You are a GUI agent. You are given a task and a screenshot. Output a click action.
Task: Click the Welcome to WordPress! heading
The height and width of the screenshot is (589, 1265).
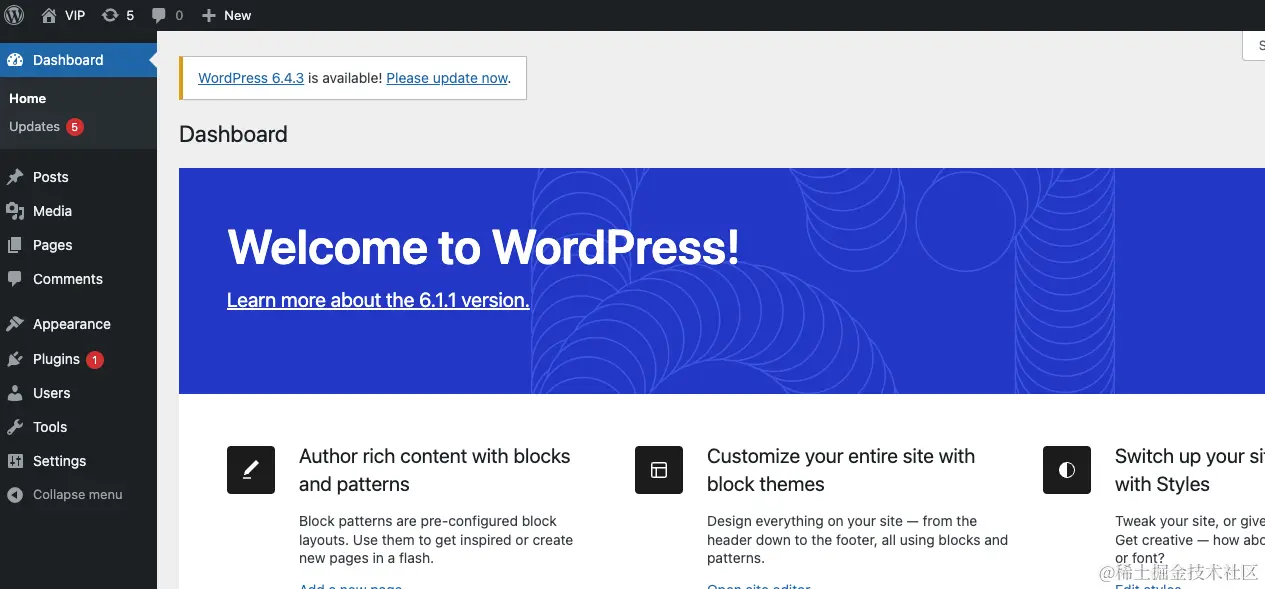click(483, 246)
